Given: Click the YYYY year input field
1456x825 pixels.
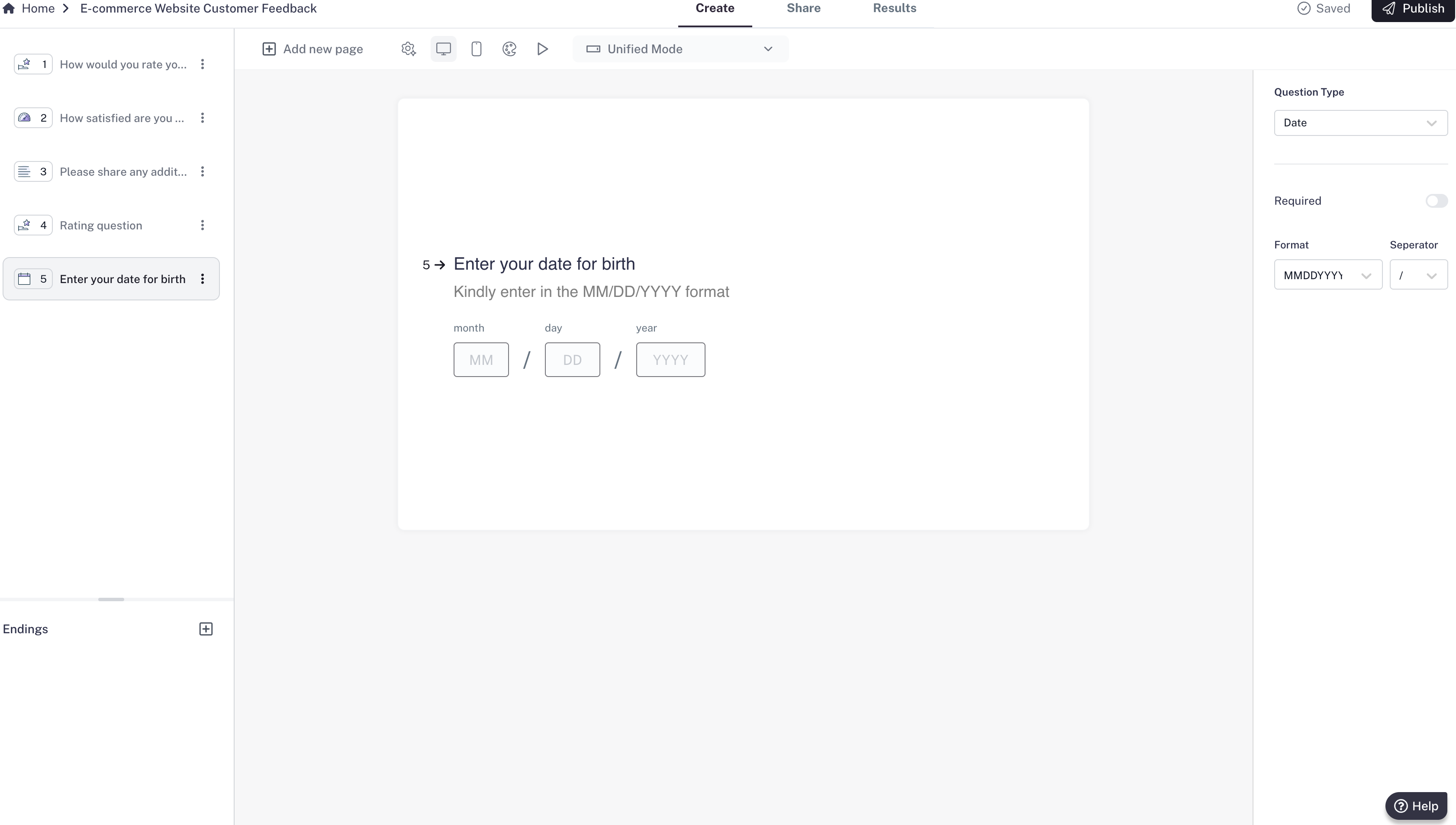Looking at the screenshot, I should coord(670,360).
